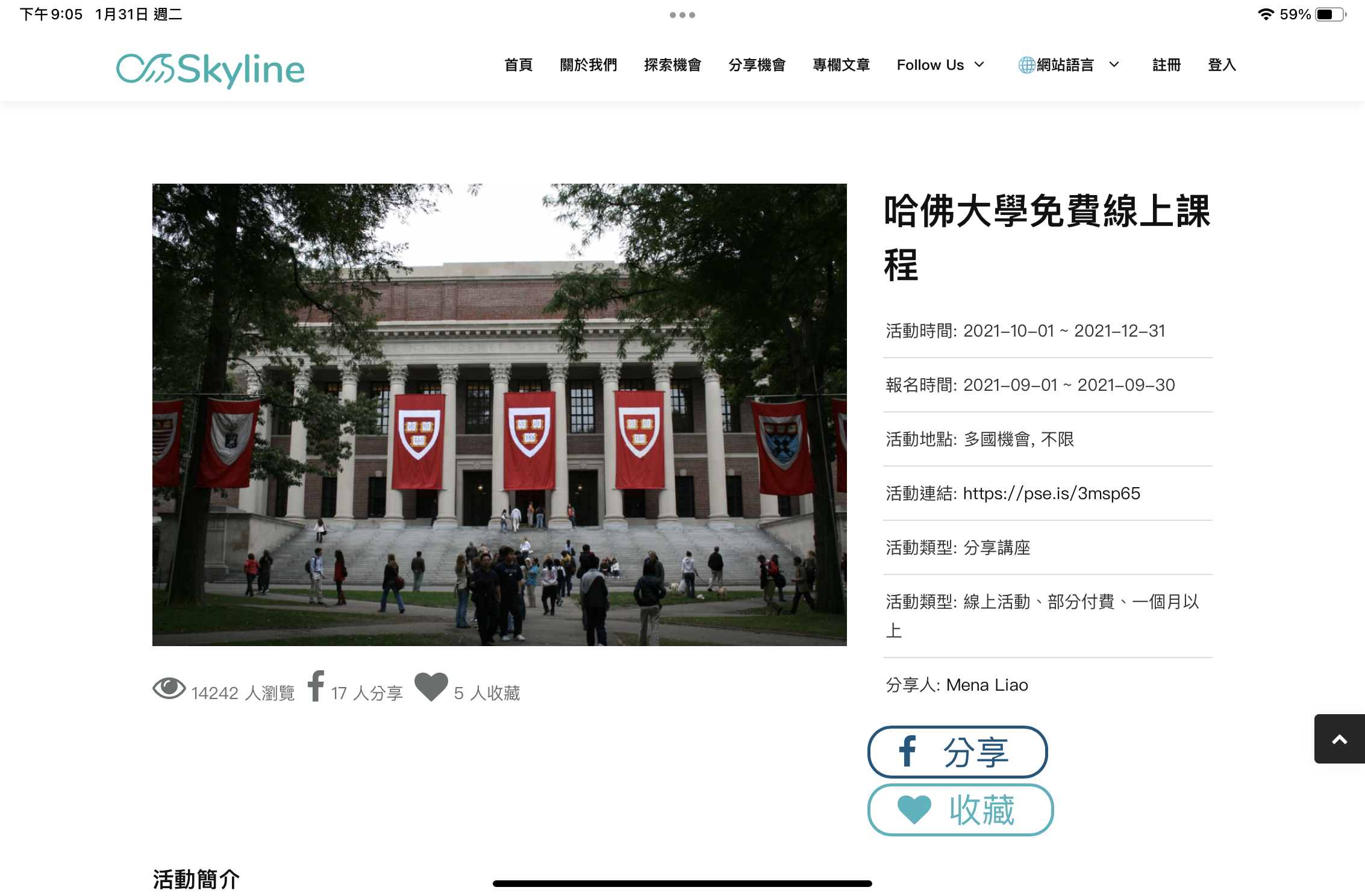Open the 網站語言 language dropdown
The height and width of the screenshot is (896, 1365).
[1065, 65]
